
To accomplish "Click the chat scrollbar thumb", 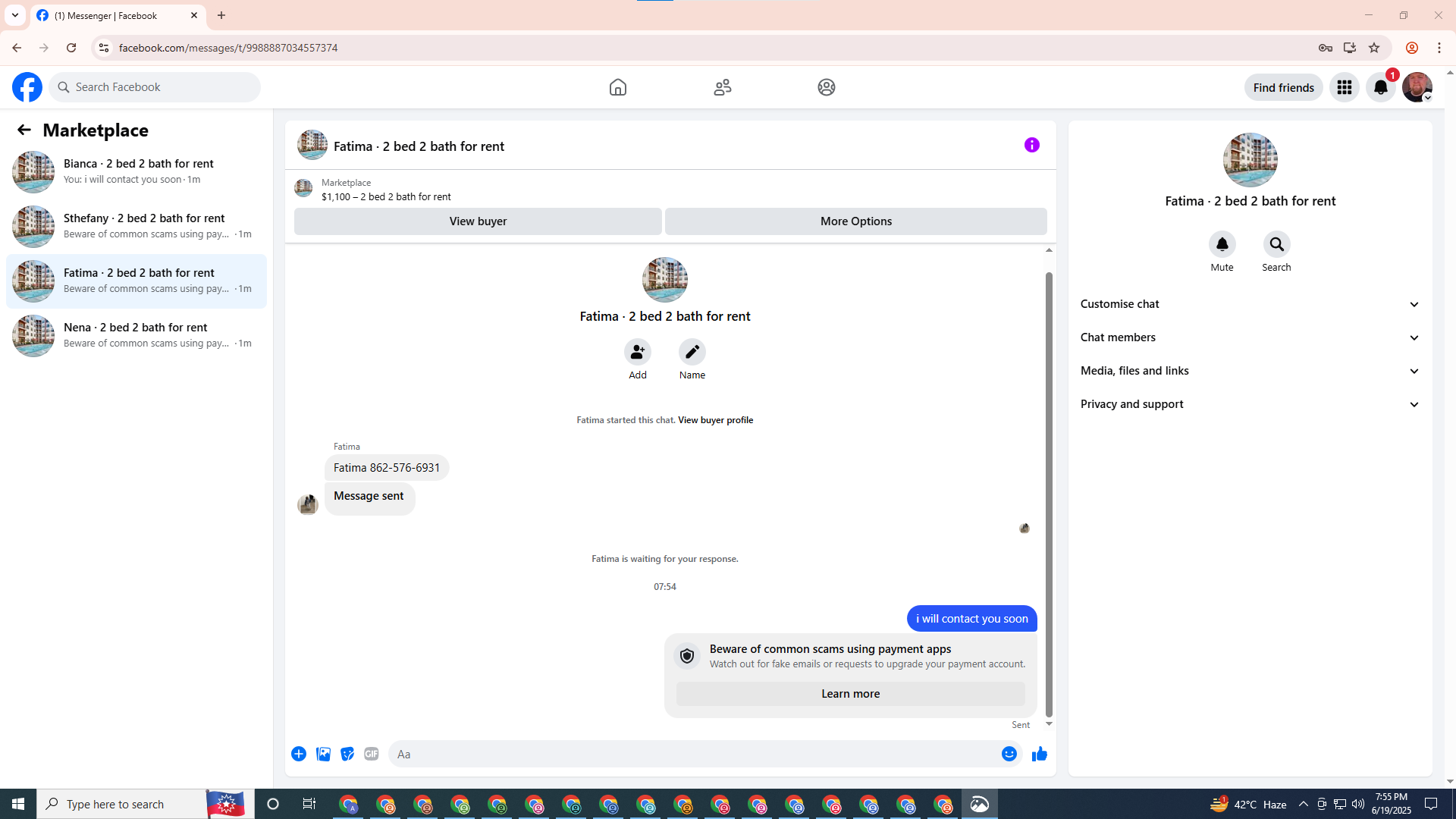I will click(x=1049, y=493).
